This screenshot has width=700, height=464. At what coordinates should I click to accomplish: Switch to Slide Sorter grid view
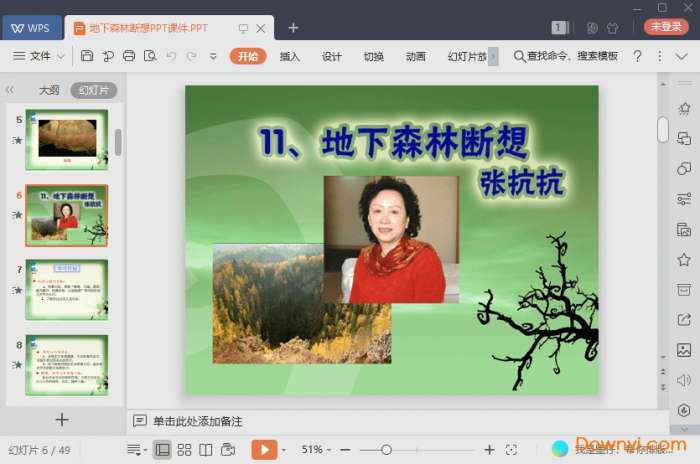click(x=184, y=450)
